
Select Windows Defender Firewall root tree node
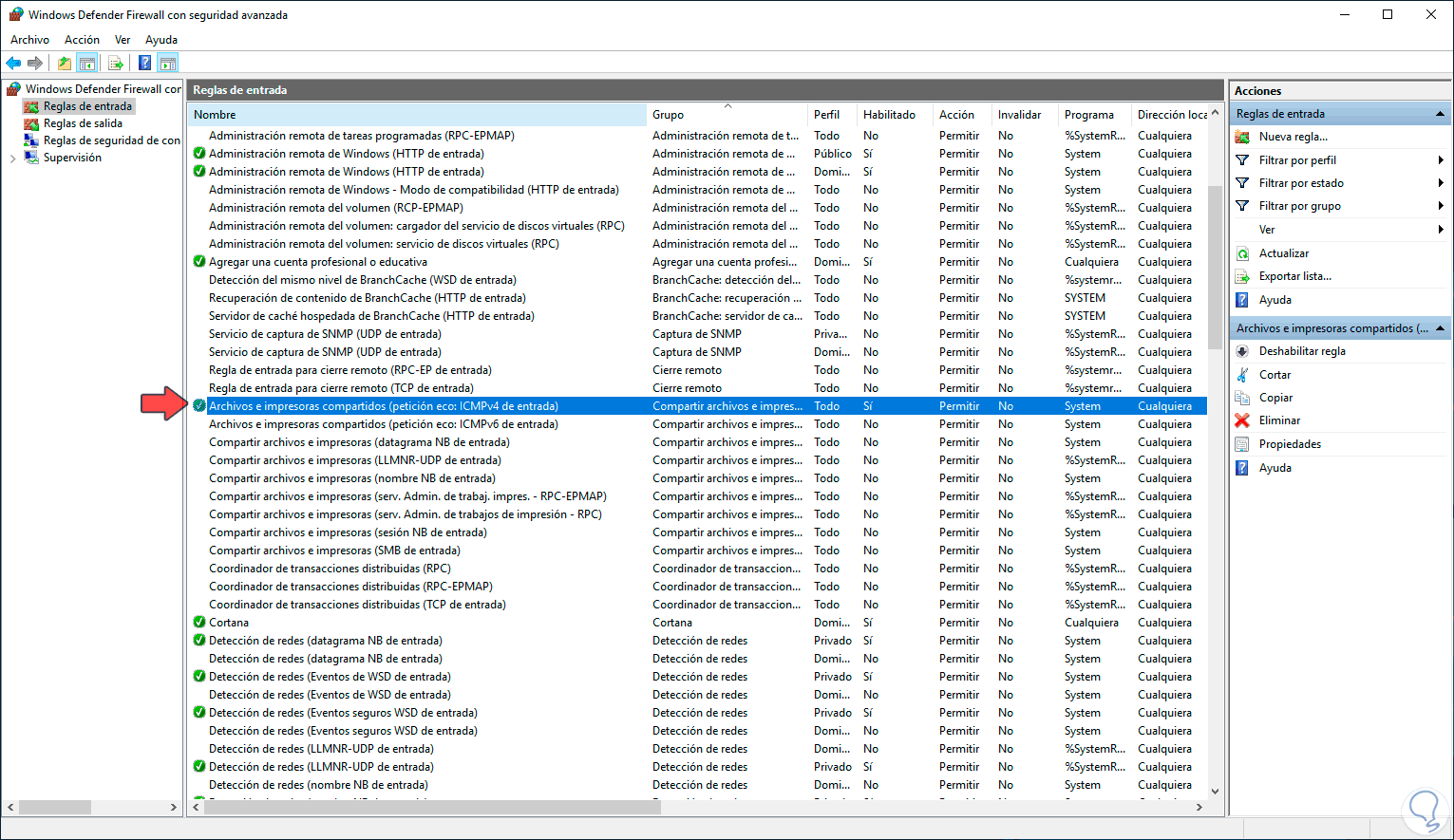click(103, 89)
